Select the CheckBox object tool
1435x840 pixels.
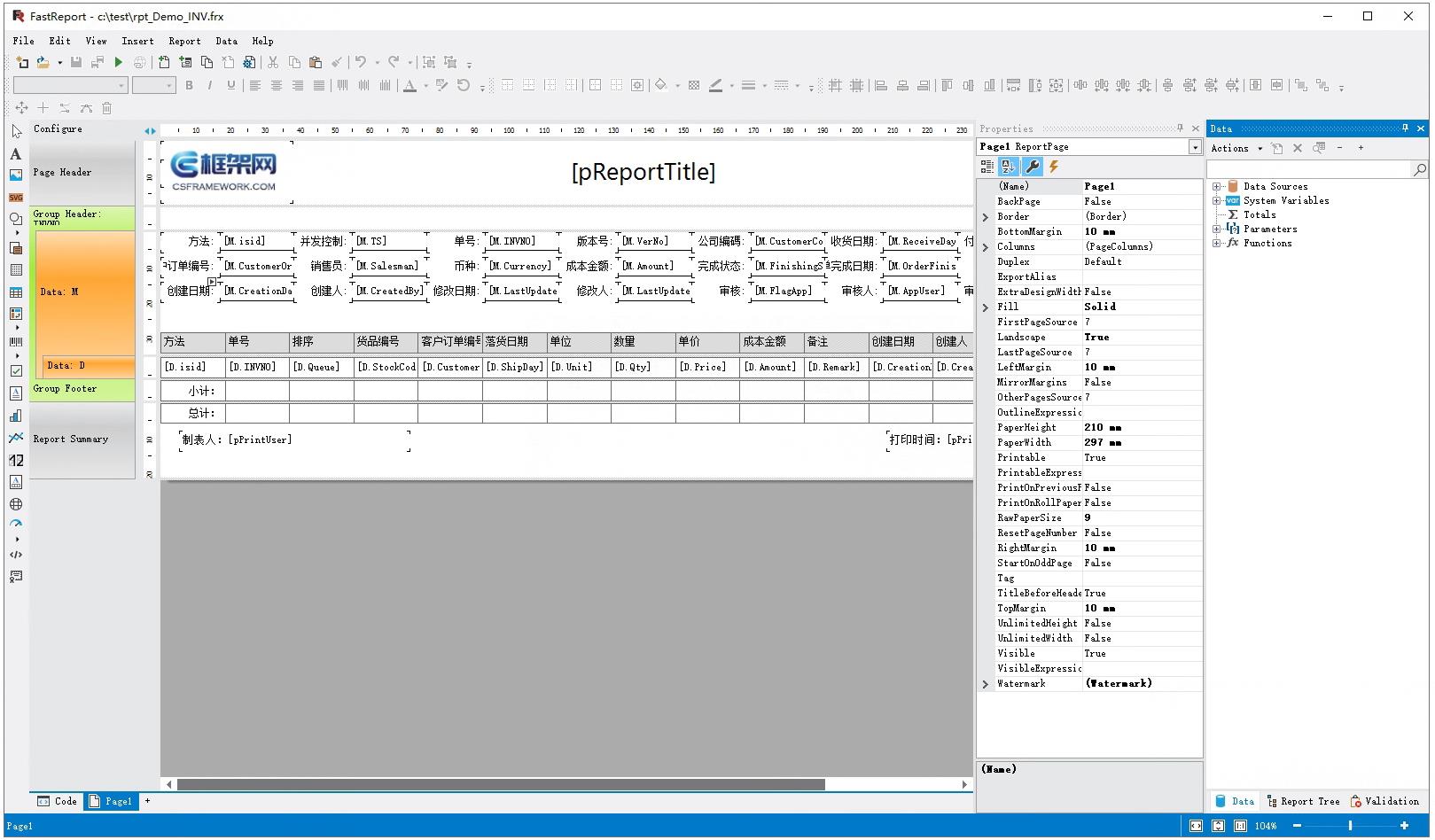click(x=16, y=371)
